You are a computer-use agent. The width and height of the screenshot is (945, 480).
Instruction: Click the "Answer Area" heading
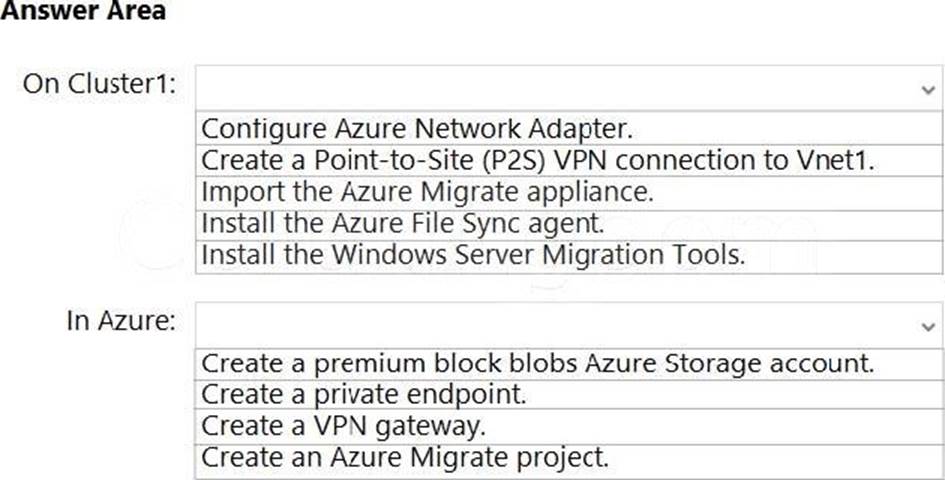(x=82, y=12)
